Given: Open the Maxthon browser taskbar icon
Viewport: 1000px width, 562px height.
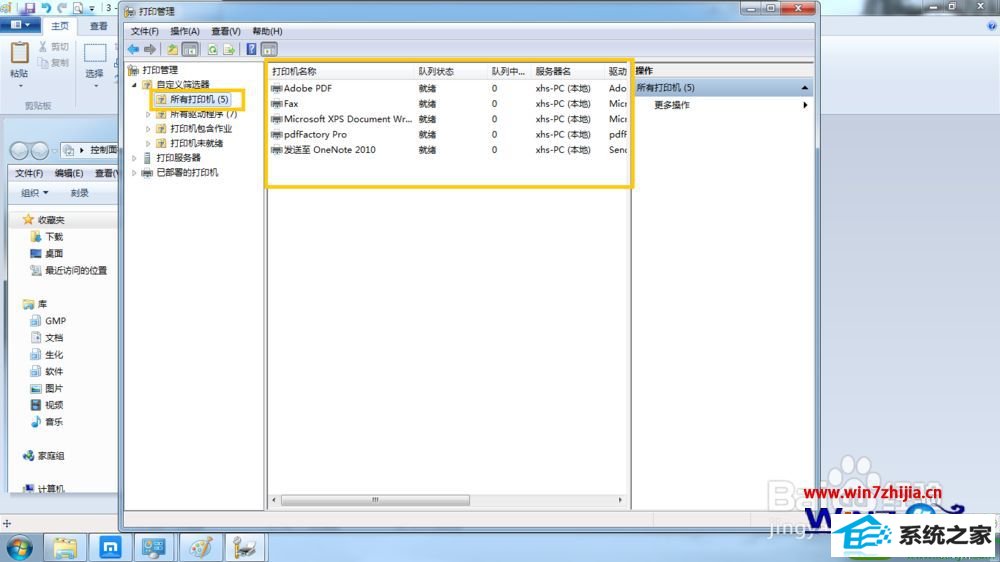Looking at the screenshot, I should 110,548.
